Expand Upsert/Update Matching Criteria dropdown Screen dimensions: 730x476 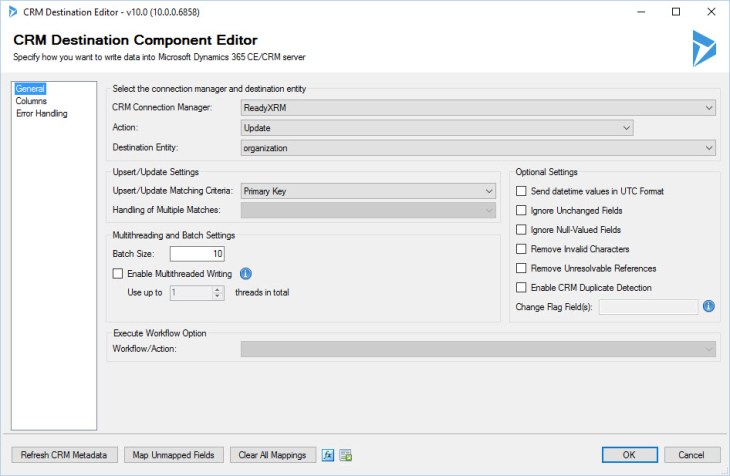click(368, 191)
